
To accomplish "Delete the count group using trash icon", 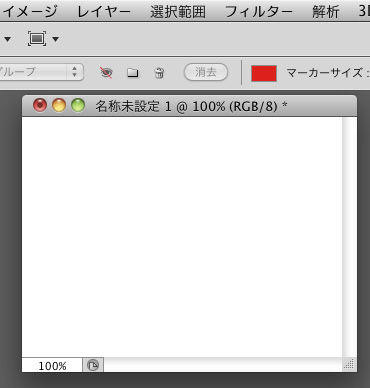I will pyautogui.click(x=159, y=73).
